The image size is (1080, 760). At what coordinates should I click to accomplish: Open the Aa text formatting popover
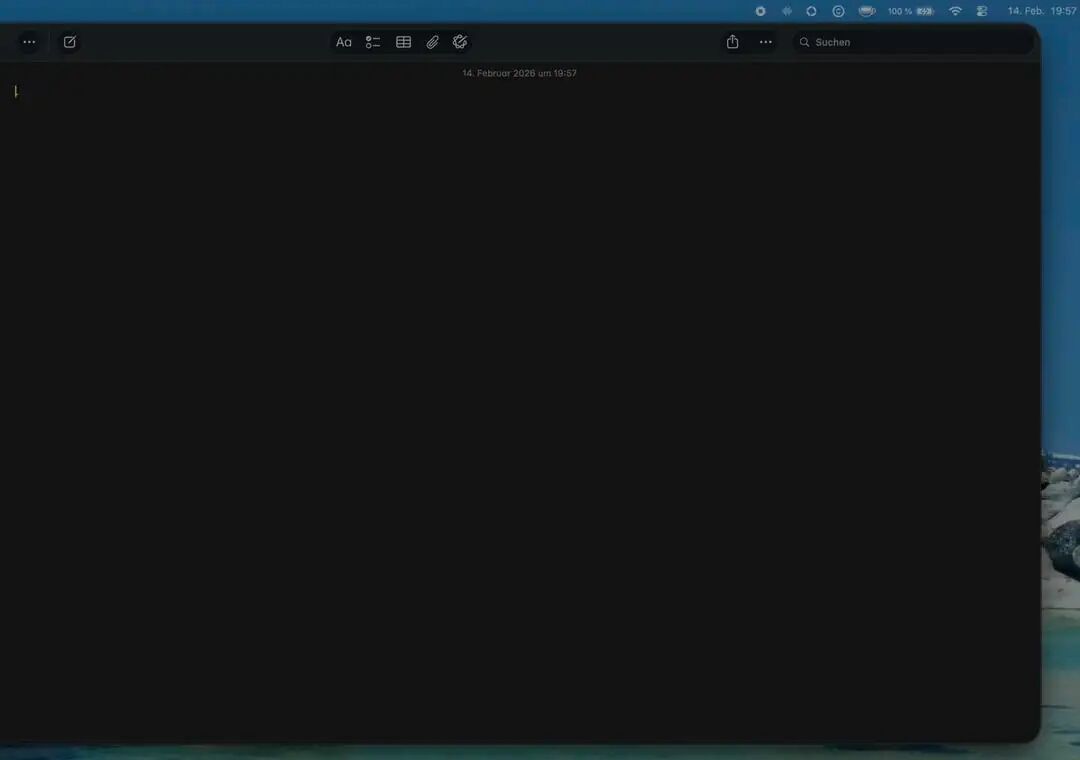[344, 42]
